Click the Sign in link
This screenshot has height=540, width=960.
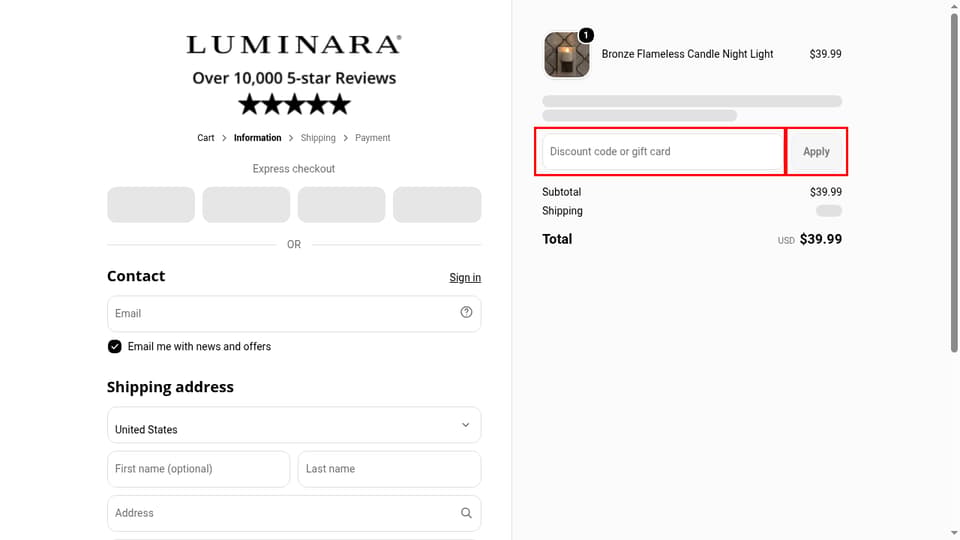click(x=465, y=277)
